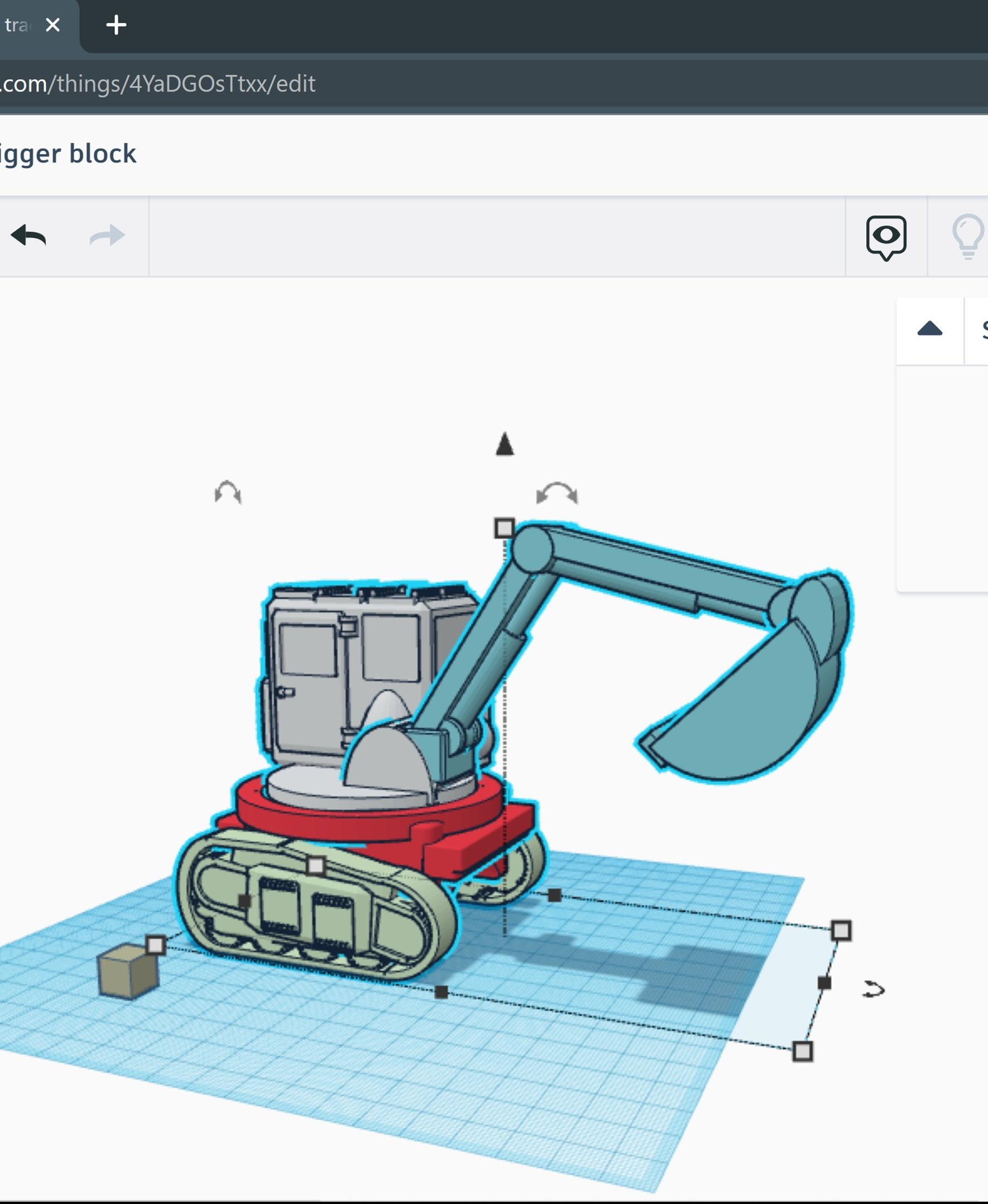The width and height of the screenshot is (988, 1204).
Task: Click the greyed-out redo arrow
Action: (107, 236)
